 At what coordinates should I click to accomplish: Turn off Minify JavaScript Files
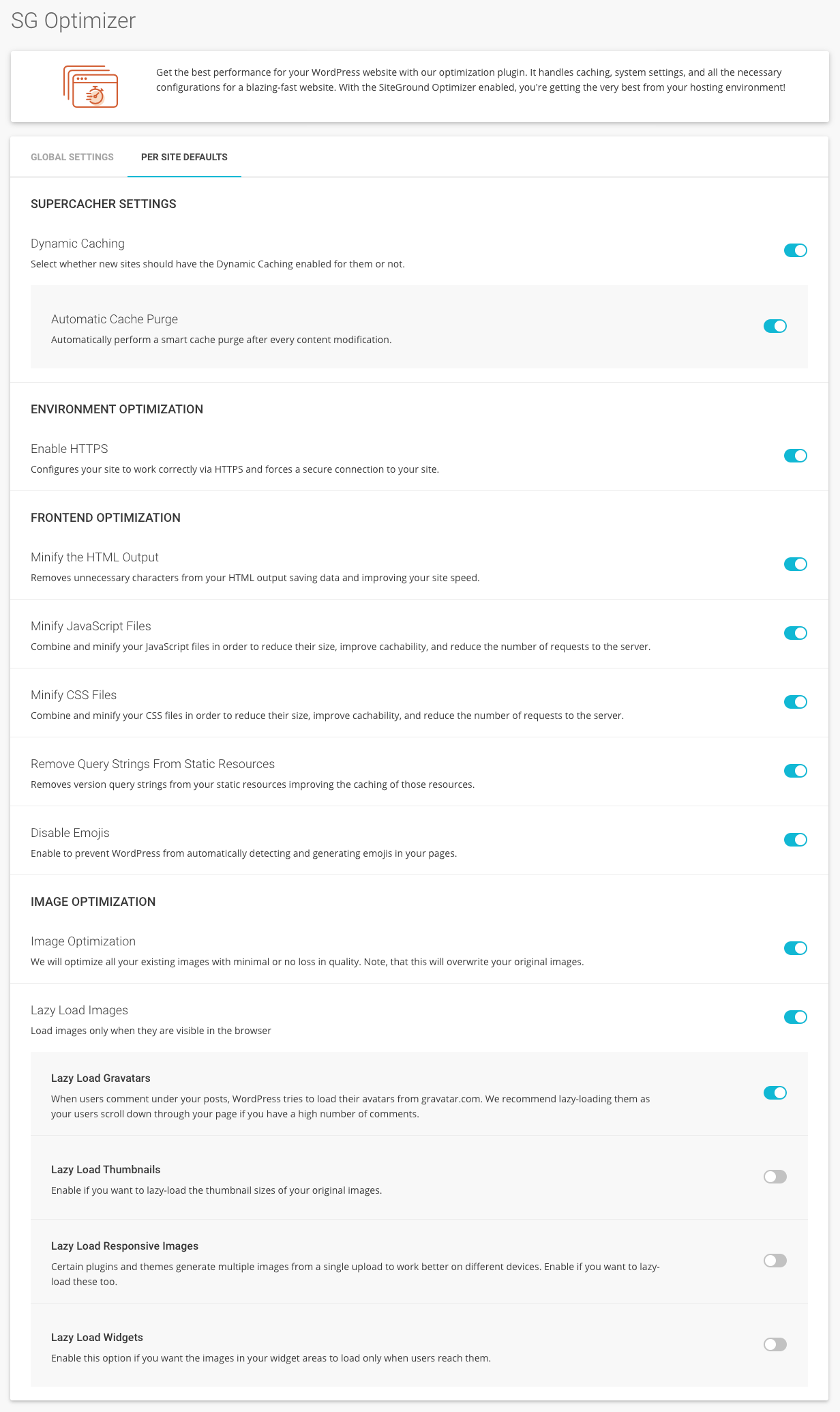(x=795, y=633)
